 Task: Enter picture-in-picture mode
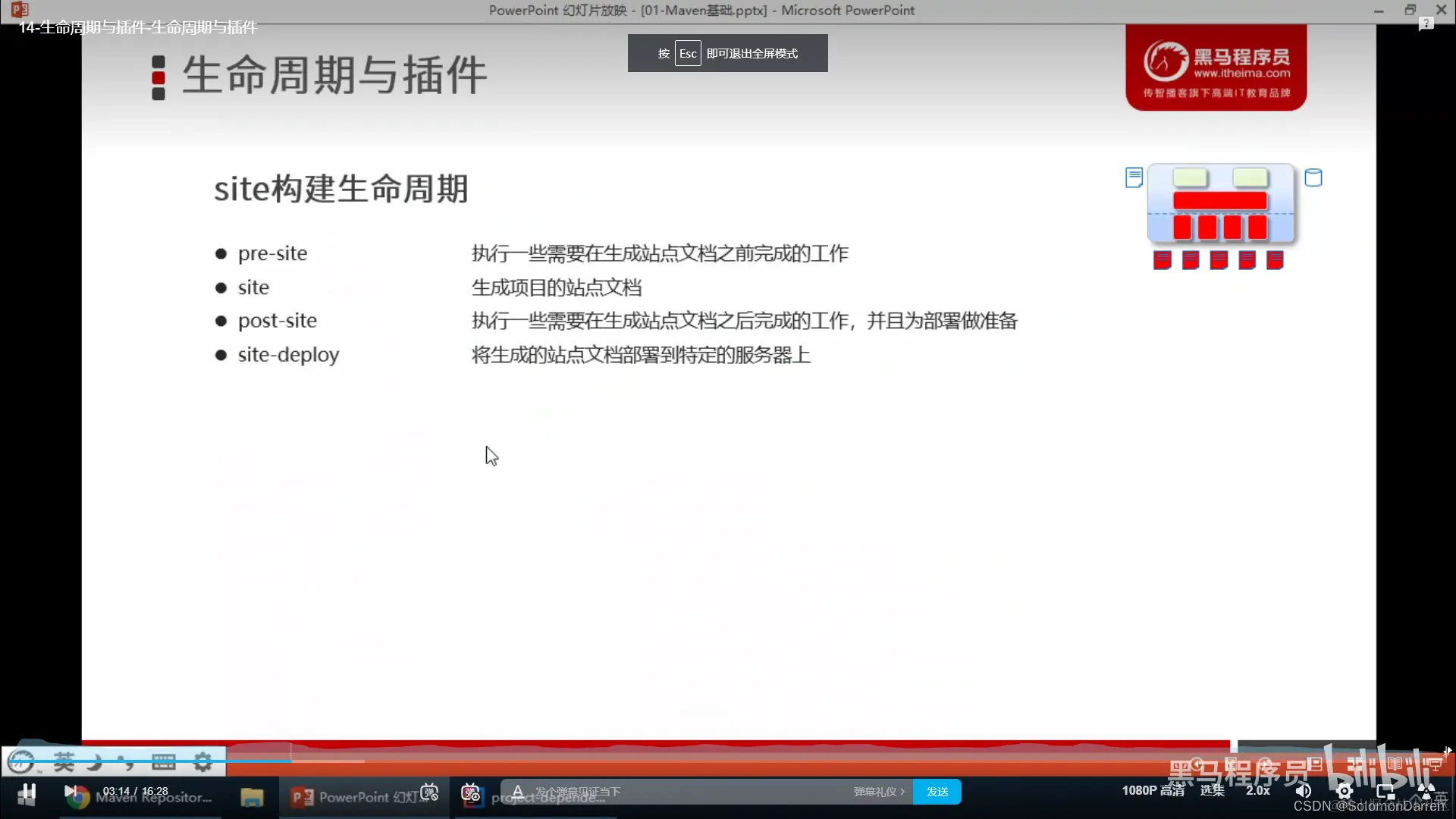click(x=1388, y=791)
